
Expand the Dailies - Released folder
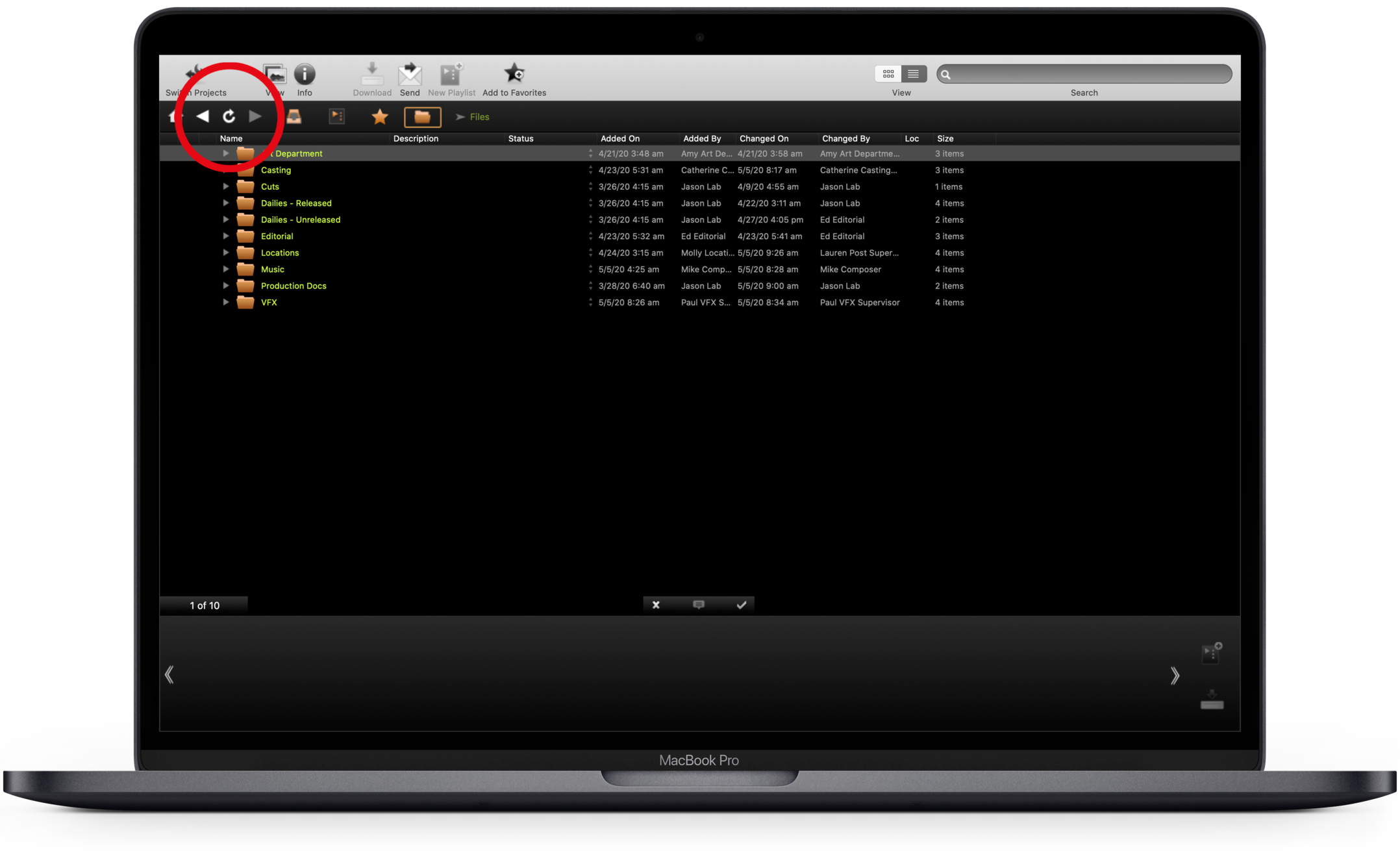click(x=225, y=203)
